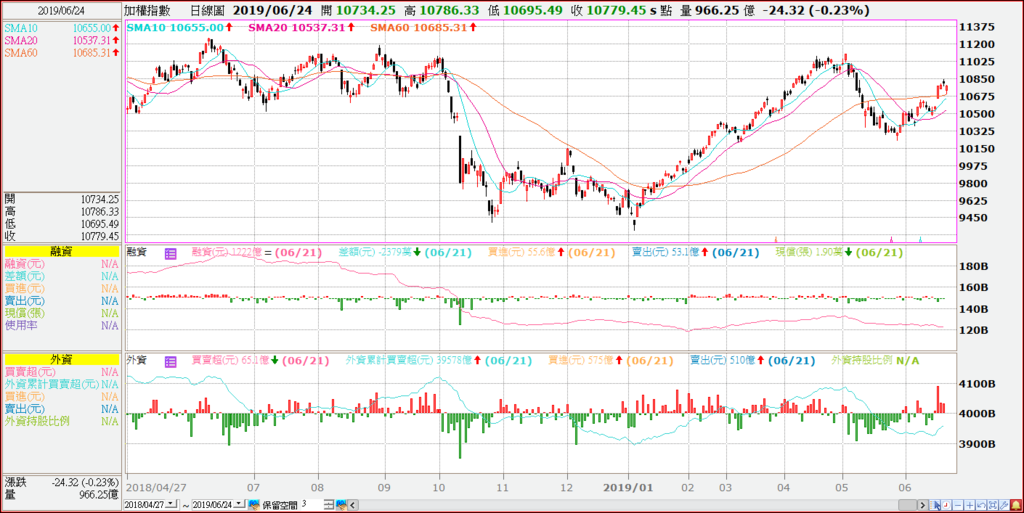The width and height of the screenshot is (1024, 513).
Task: Click 外資累計買賣超(元) row in left panel
Action: [x=61, y=384]
